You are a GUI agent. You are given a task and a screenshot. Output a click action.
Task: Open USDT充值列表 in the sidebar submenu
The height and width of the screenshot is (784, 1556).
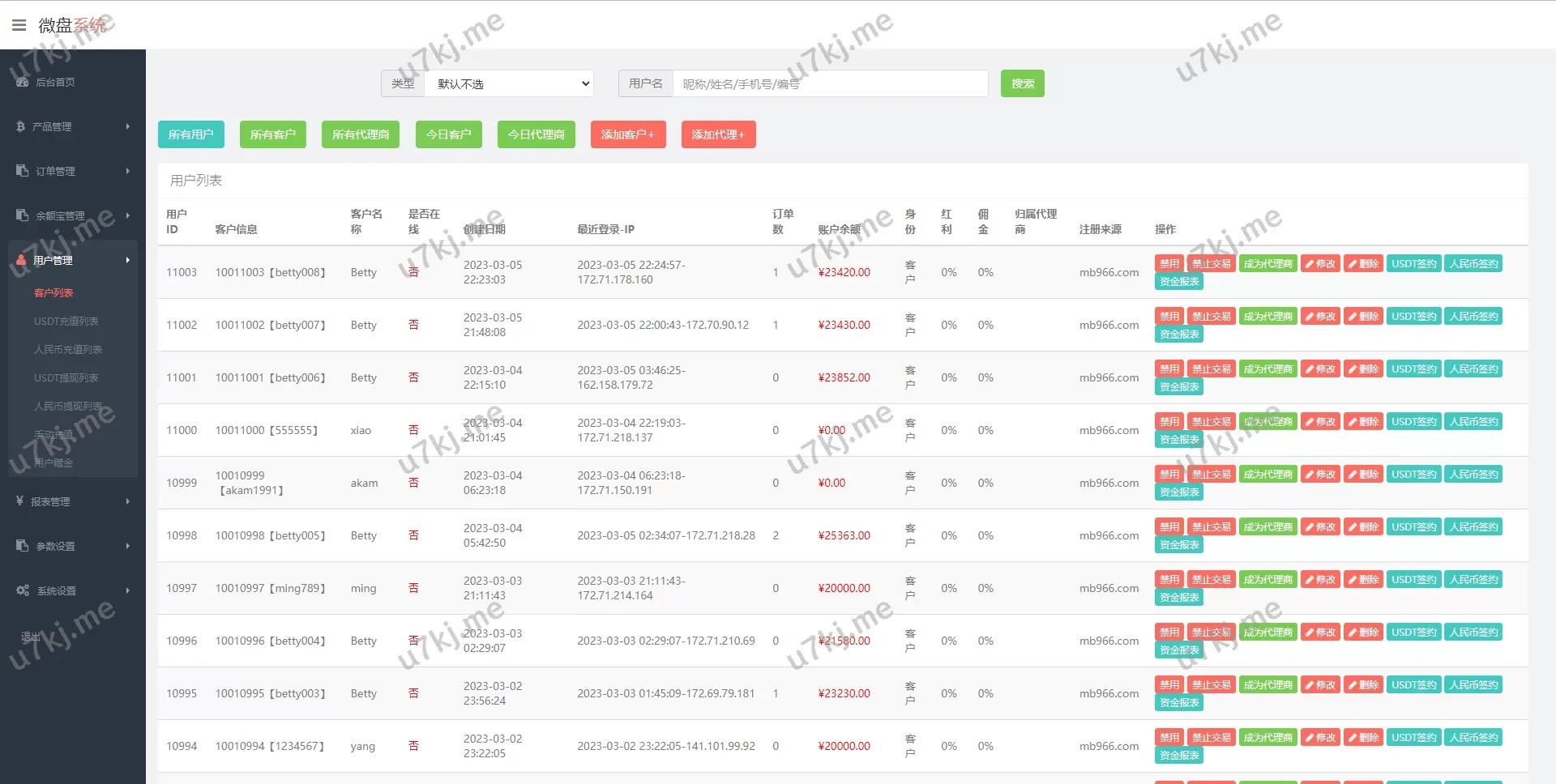(x=66, y=322)
